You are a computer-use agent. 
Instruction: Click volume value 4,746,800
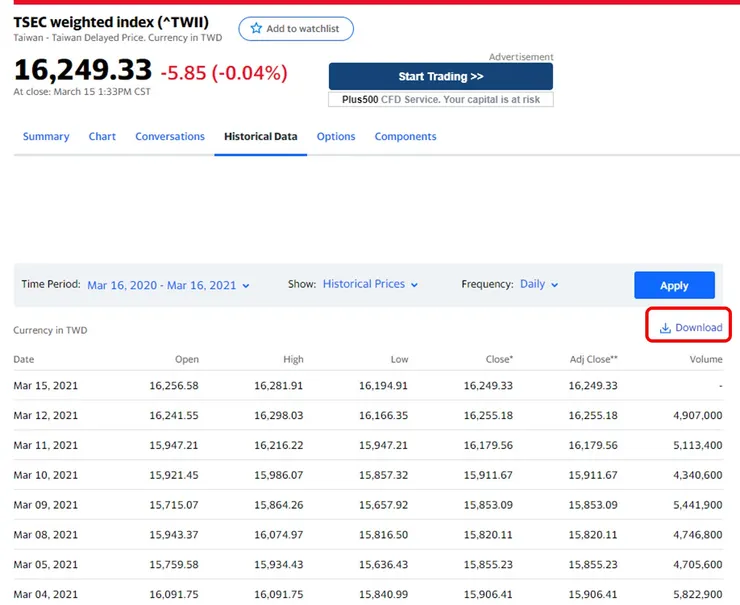pos(698,535)
